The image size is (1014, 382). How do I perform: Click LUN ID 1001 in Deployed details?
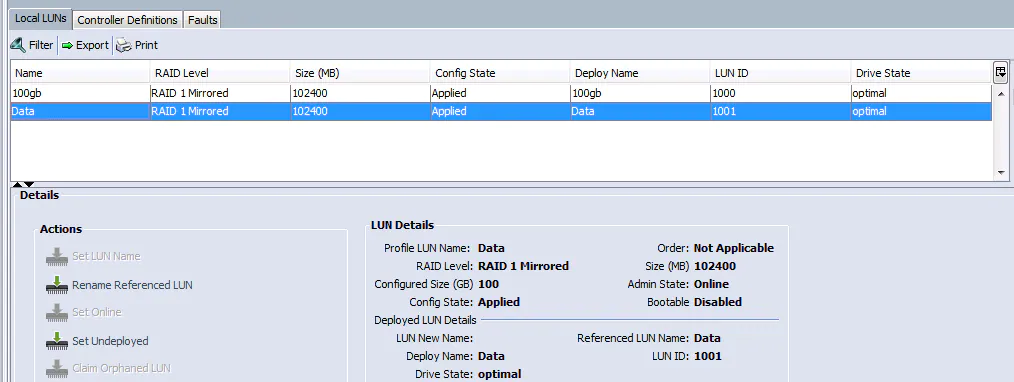point(707,356)
